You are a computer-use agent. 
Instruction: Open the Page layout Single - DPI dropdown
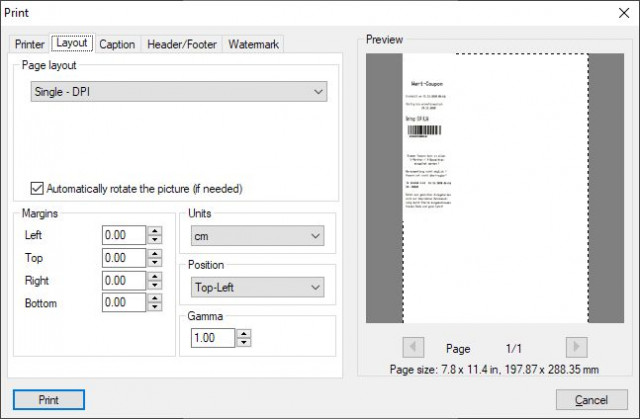click(179, 91)
